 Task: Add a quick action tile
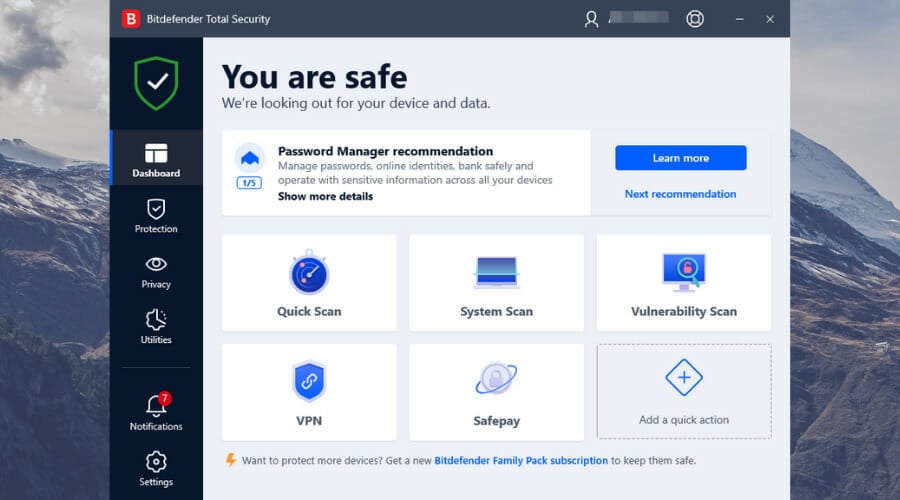[684, 392]
